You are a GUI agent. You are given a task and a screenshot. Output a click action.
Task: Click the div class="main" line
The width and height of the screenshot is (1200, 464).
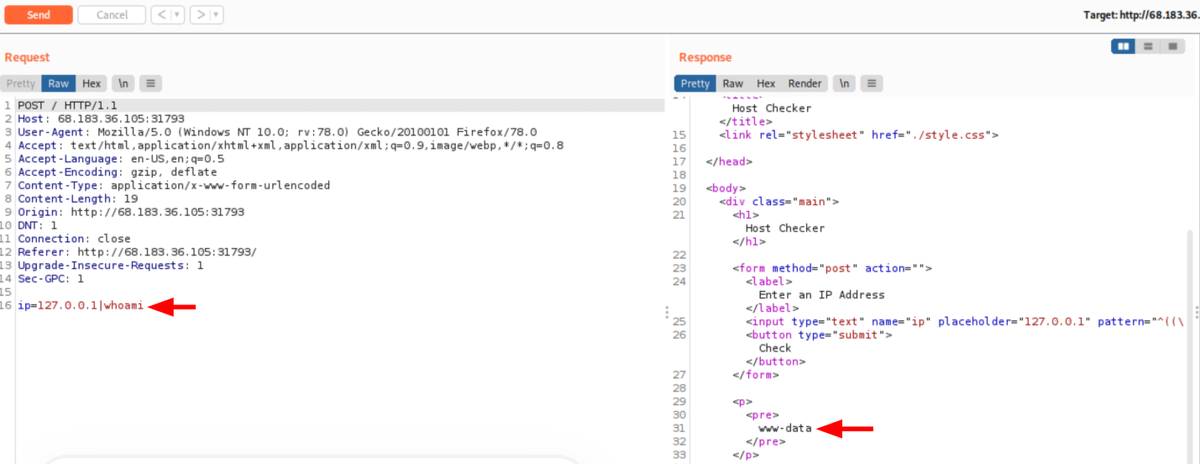click(x=779, y=201)
